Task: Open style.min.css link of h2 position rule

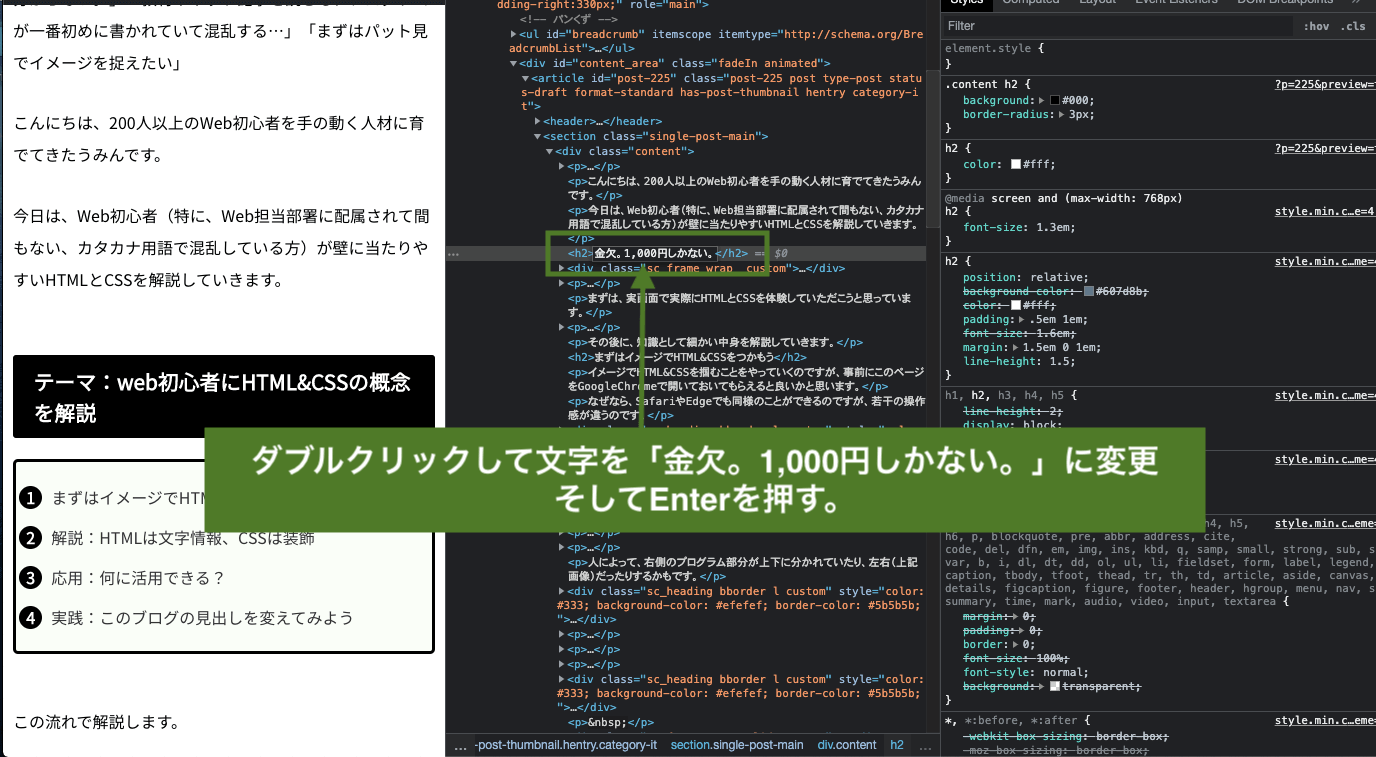Action: click(x=1325, y=262)
